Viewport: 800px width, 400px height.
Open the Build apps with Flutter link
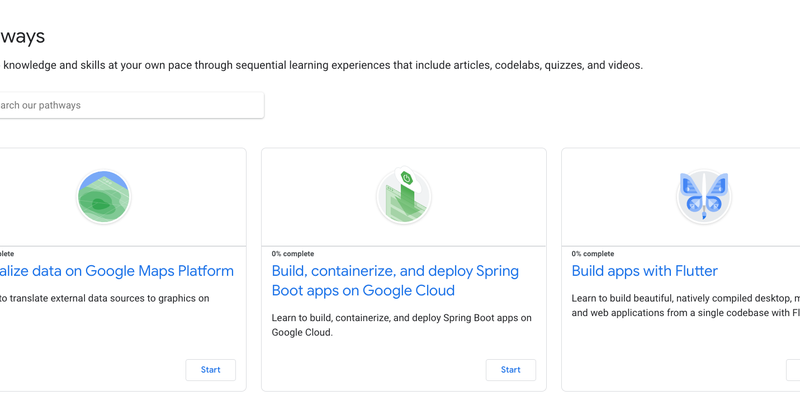click(644, 270)
